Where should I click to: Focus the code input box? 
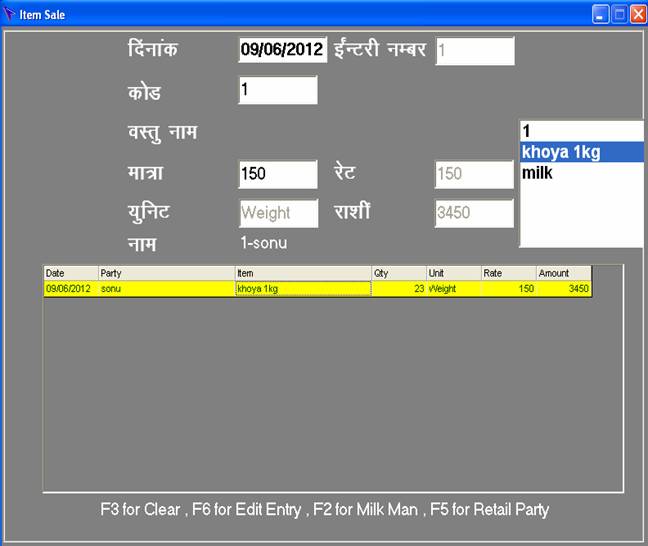(277, 90)
